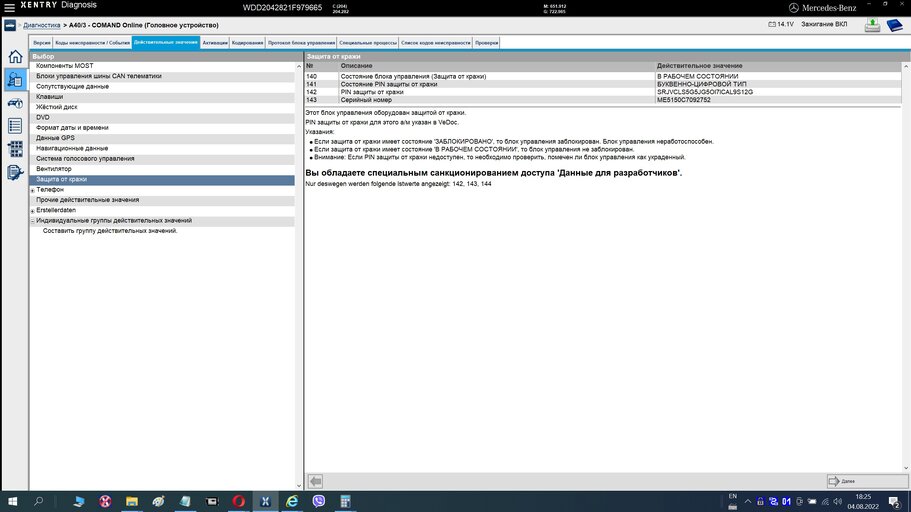This screenshot has width=911, height=512.
Task: Open the Список кодов неисправности tab
Action: [436, 42]
